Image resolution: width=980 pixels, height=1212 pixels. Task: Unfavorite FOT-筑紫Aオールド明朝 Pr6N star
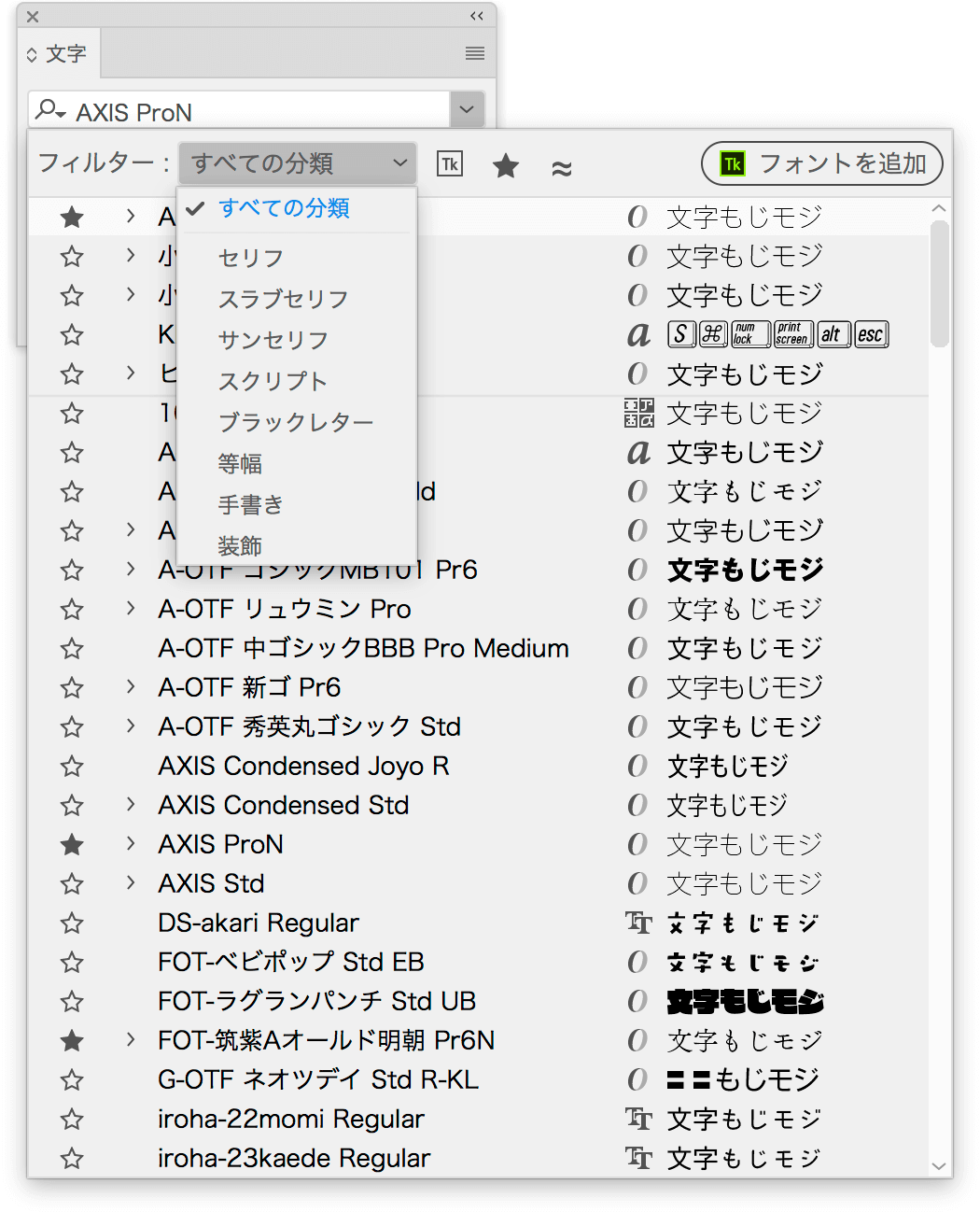click(72, 1041)
